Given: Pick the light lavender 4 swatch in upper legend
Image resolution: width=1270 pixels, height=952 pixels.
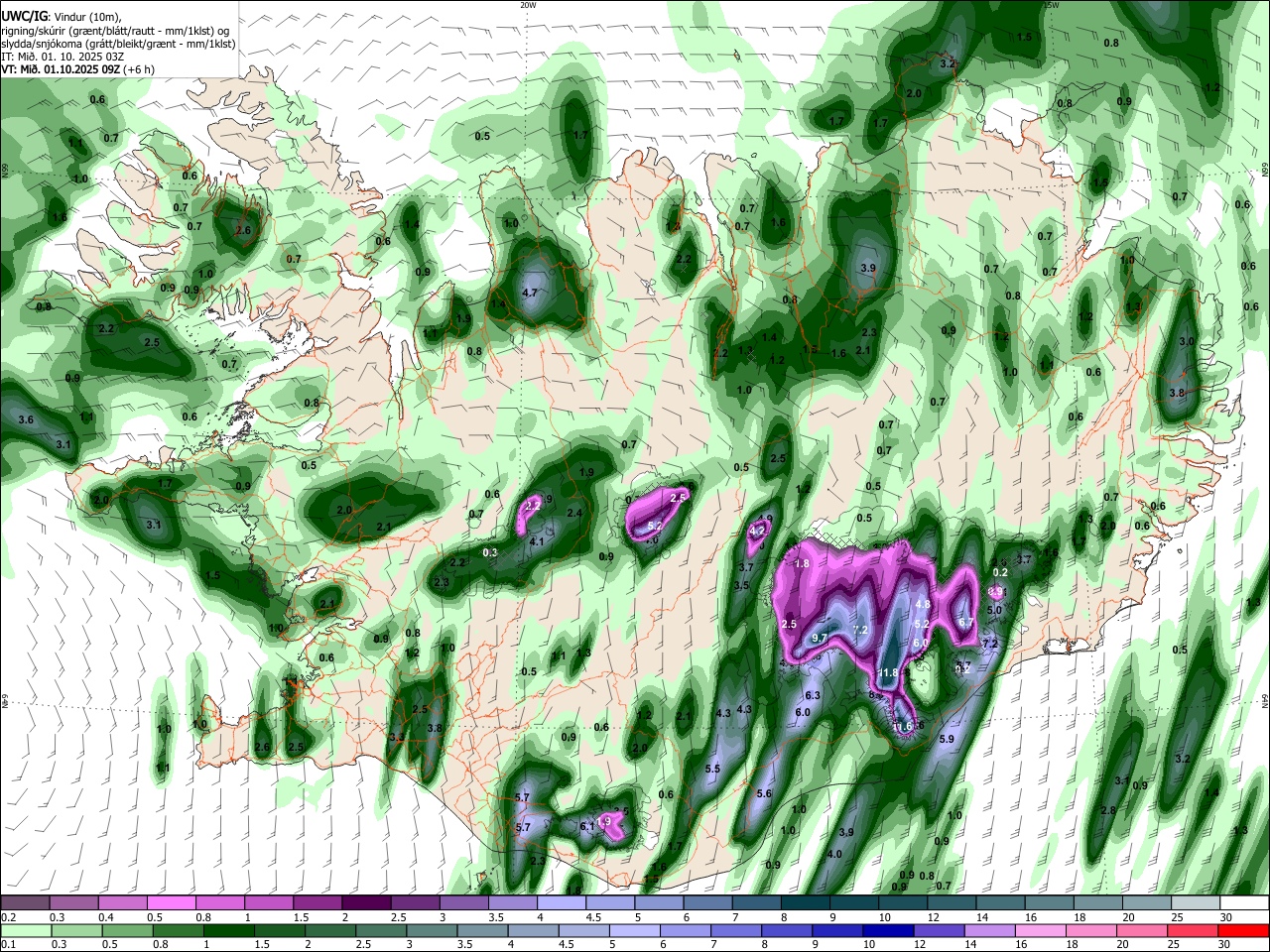Looking at the screenshot, I should (561, 902).
